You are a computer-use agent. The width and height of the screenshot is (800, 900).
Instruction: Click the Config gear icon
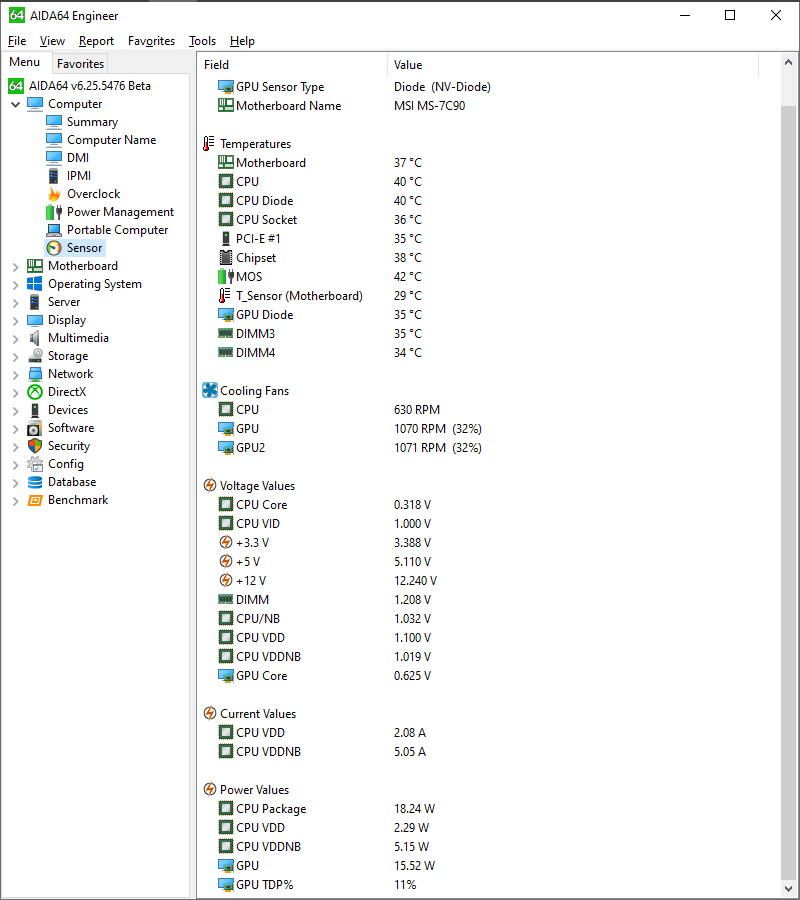[35, 464]
